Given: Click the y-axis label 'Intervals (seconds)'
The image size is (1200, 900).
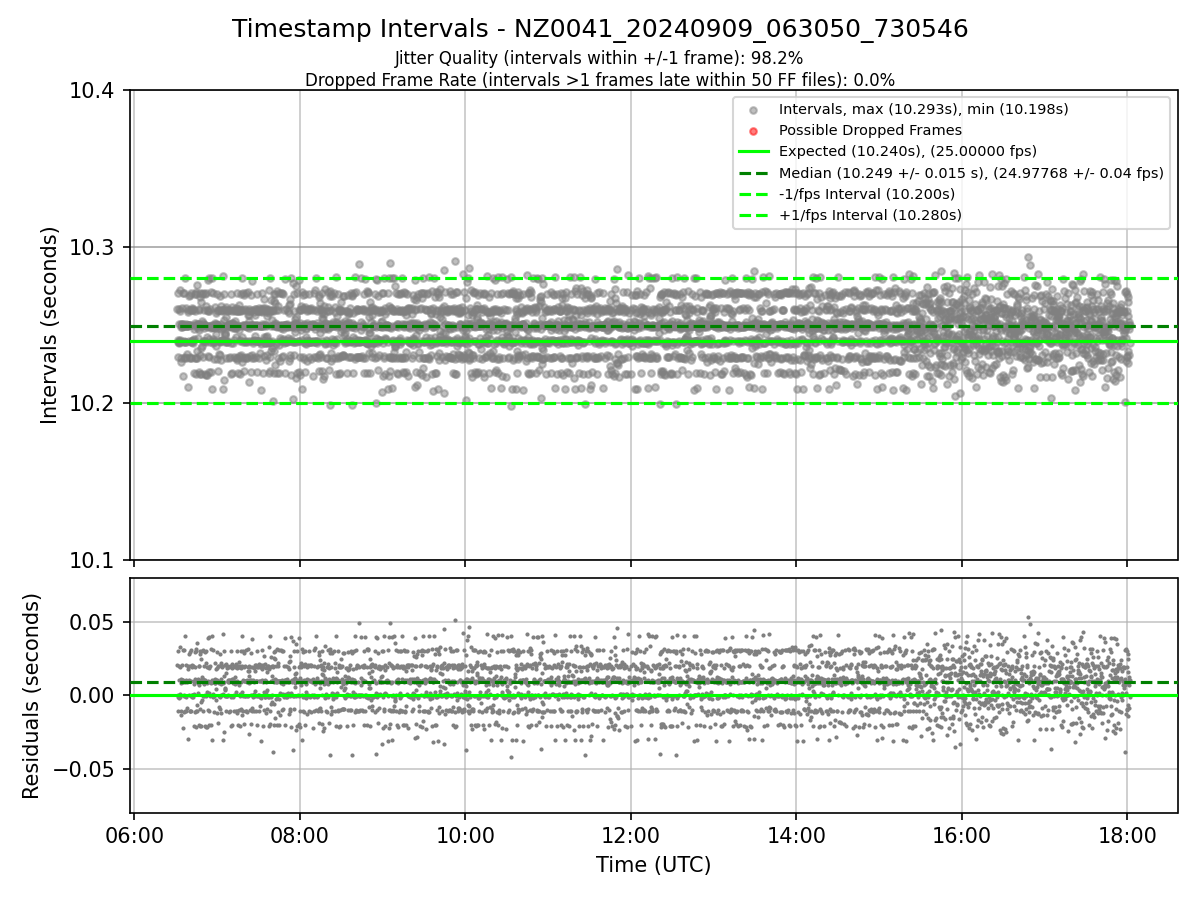Looking at the screenshot, I should point(50,325).
